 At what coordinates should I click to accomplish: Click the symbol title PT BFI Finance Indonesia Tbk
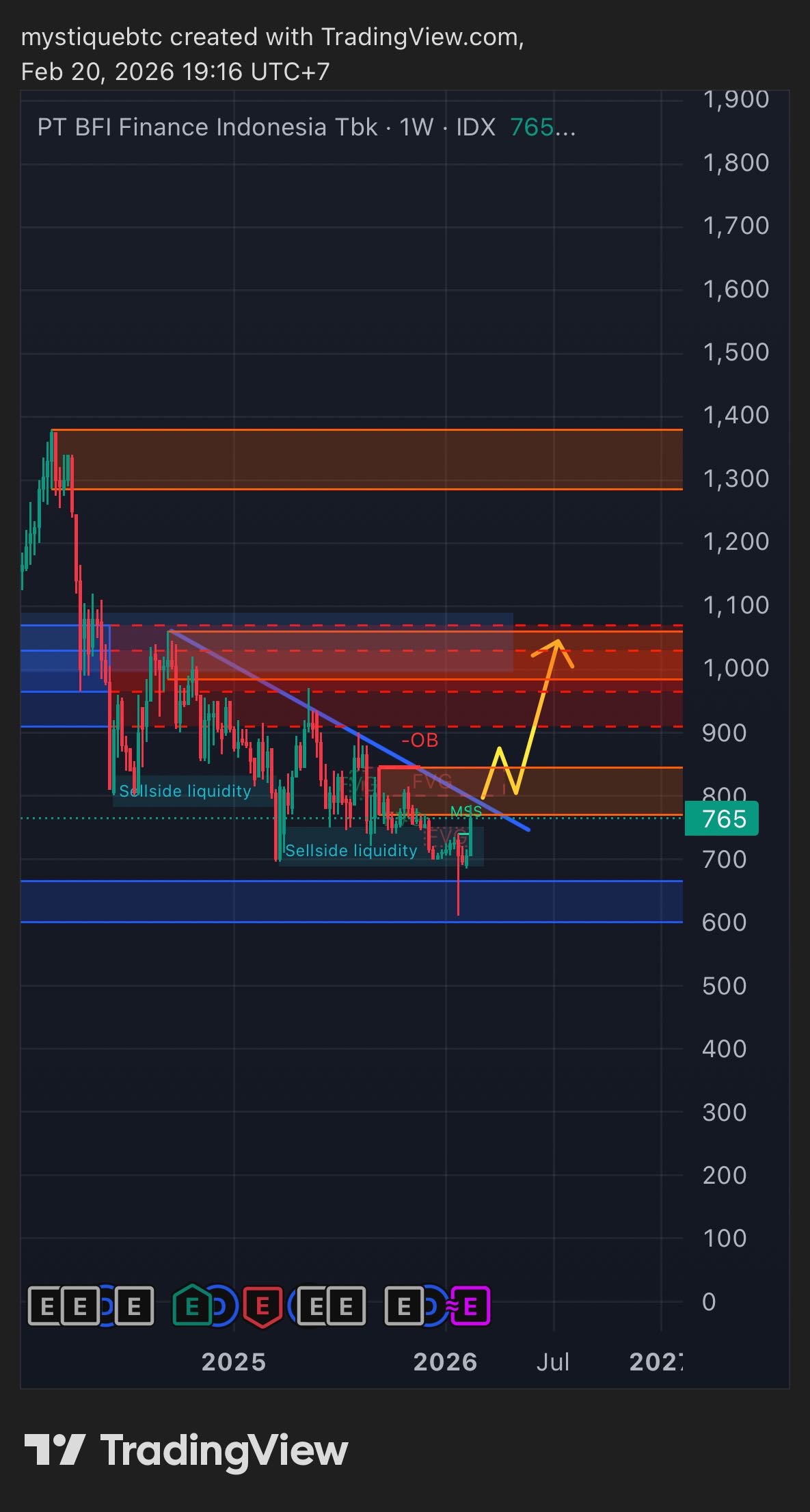click(x=207, y=127)
